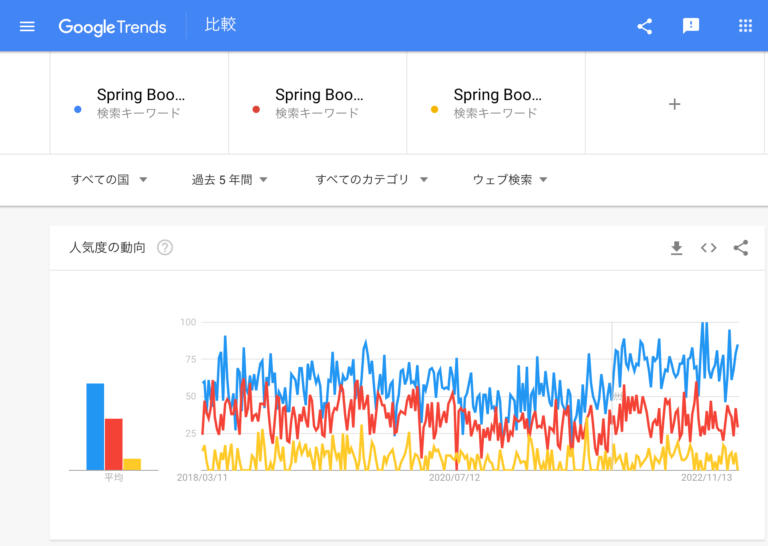Click the help icon beside 人気度の動向
The image size is (768, 546).
(165, 248)
